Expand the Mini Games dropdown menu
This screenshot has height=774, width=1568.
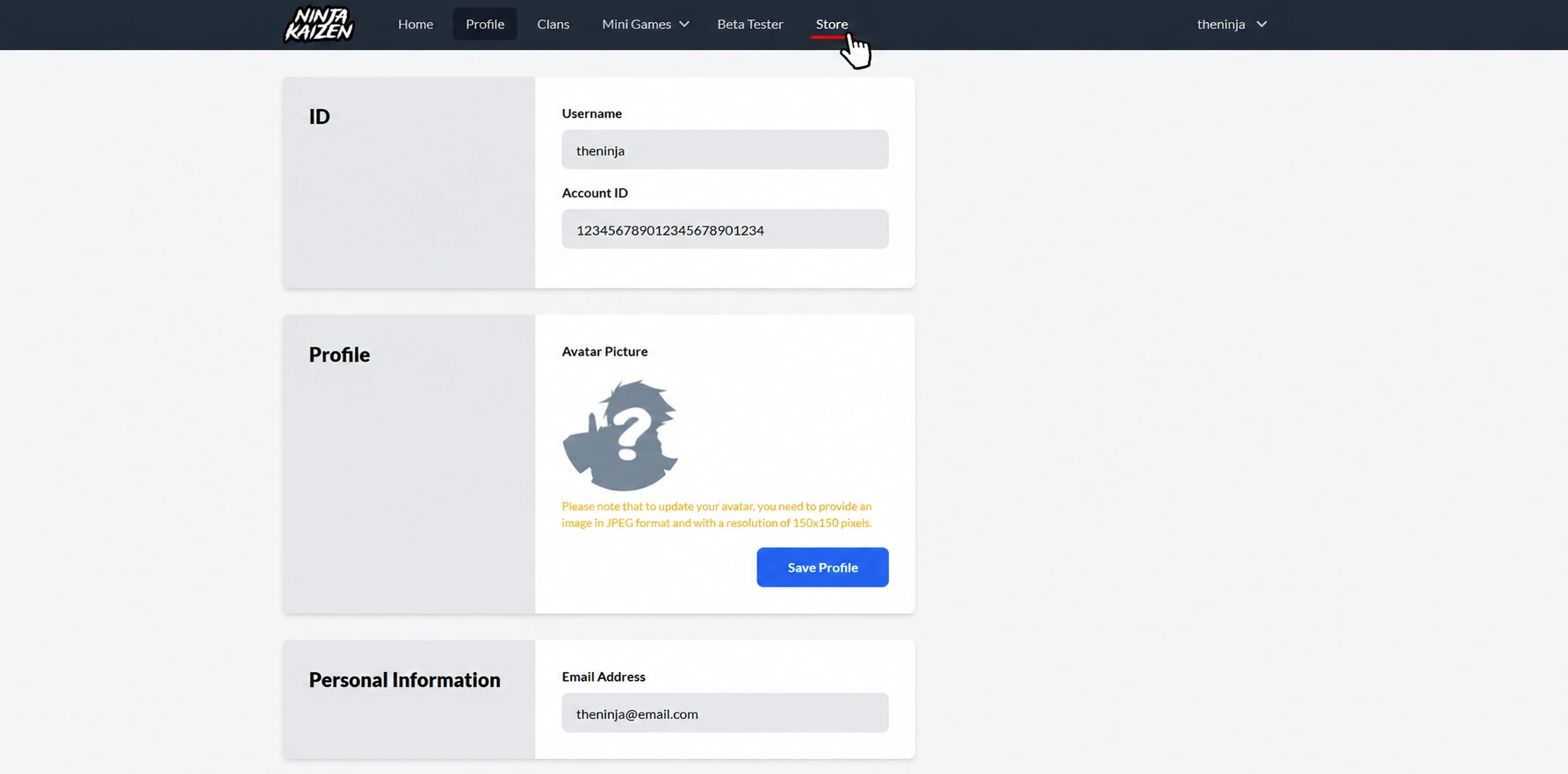[x=646, y=24]
